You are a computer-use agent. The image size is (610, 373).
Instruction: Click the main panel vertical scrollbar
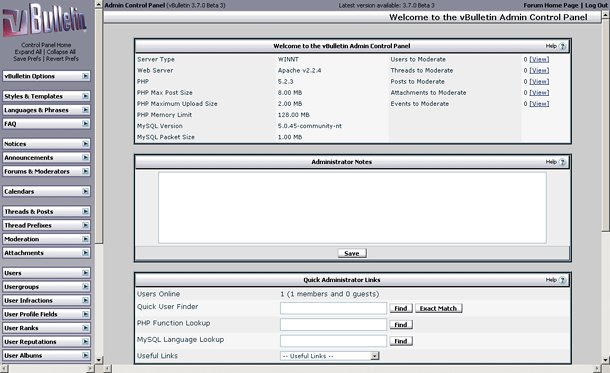[x=605, y=124]
